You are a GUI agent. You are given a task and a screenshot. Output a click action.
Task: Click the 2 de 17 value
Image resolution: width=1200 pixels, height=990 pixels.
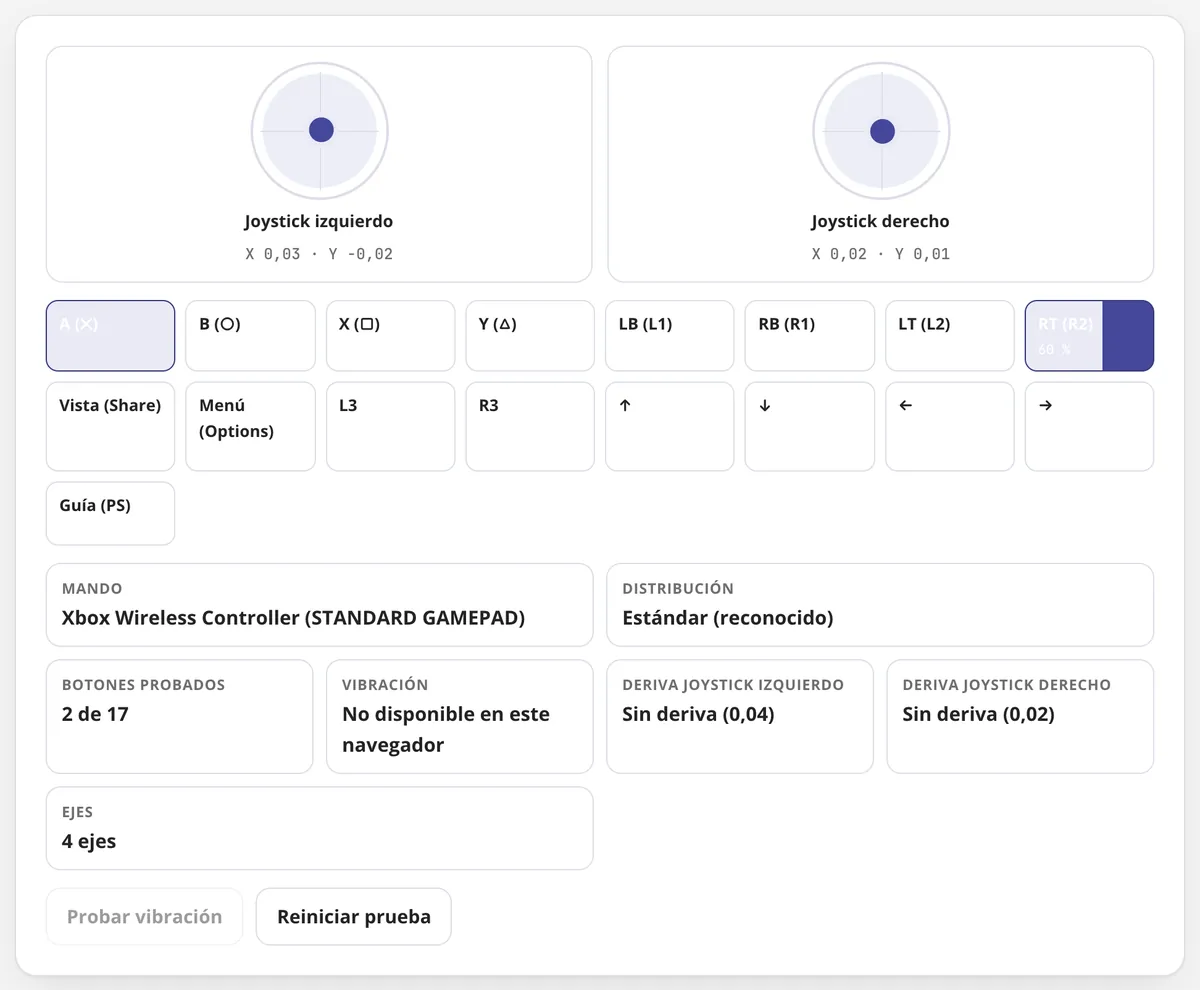[95, 714]
